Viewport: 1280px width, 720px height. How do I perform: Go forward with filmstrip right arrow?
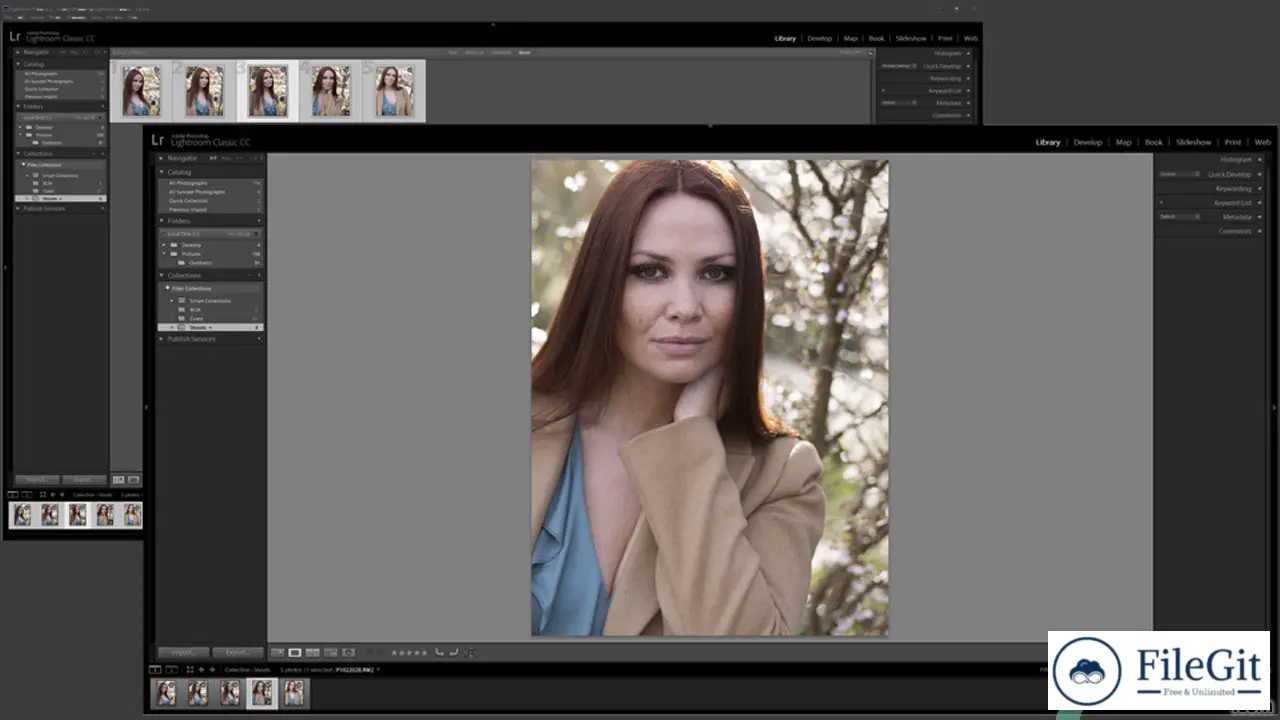click(212, 669)
